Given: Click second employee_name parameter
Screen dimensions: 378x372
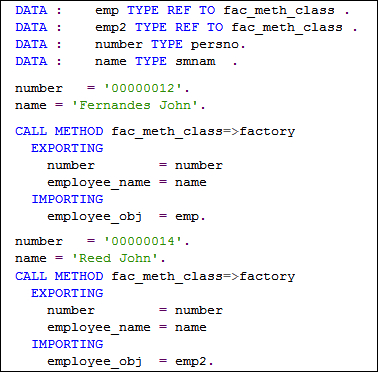Looking at the screenshot, I should [x=99, y=328].
